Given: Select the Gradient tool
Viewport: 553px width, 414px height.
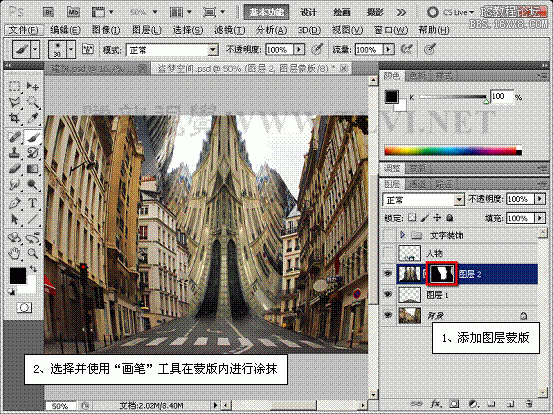Looking at the screenshot, I should pyautogui.click(x=33, y=169).
